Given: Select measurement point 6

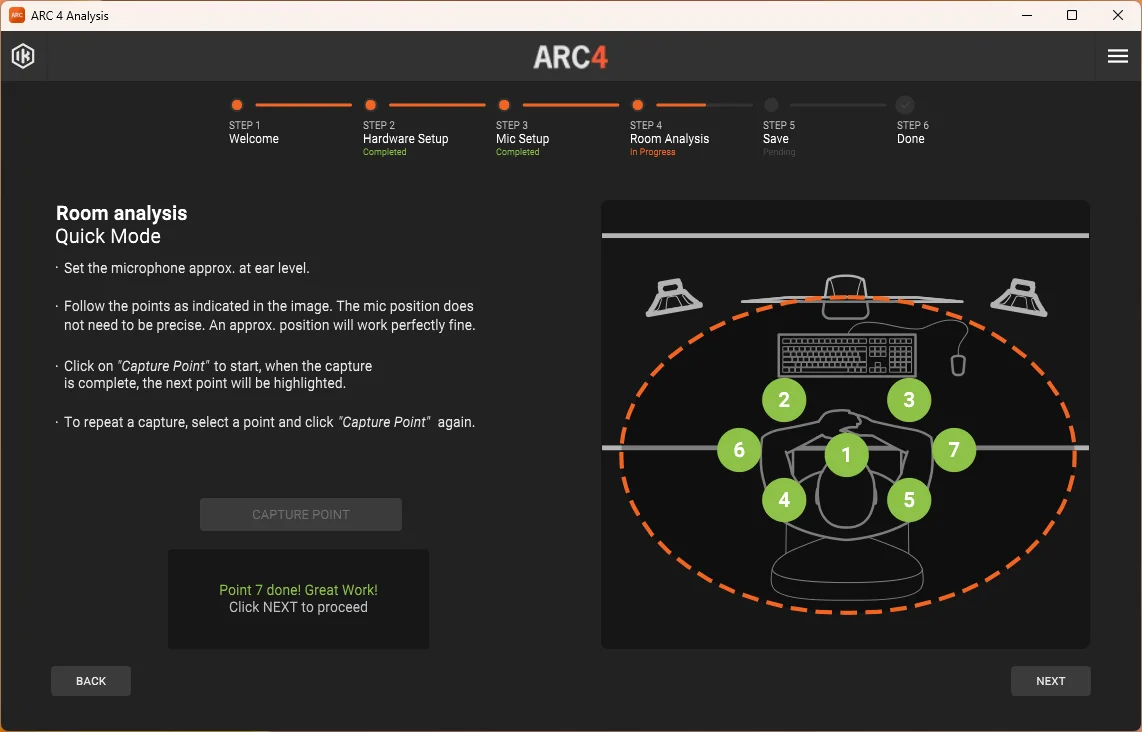Looking at the screenshot, I should coord(739,449).
